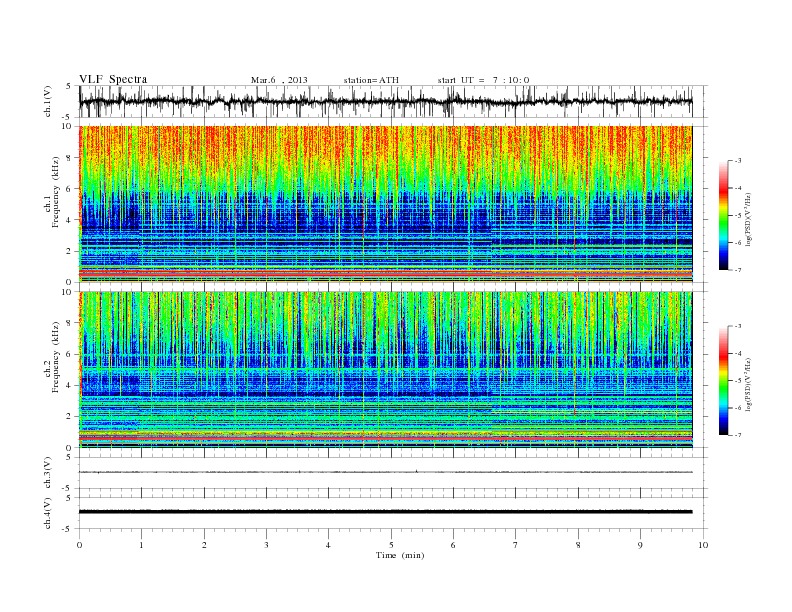Click the "-3" tick on the ch.1 colorbar
Screen dimensions: 792x612
pyautogui.click(x=737, y=161)
